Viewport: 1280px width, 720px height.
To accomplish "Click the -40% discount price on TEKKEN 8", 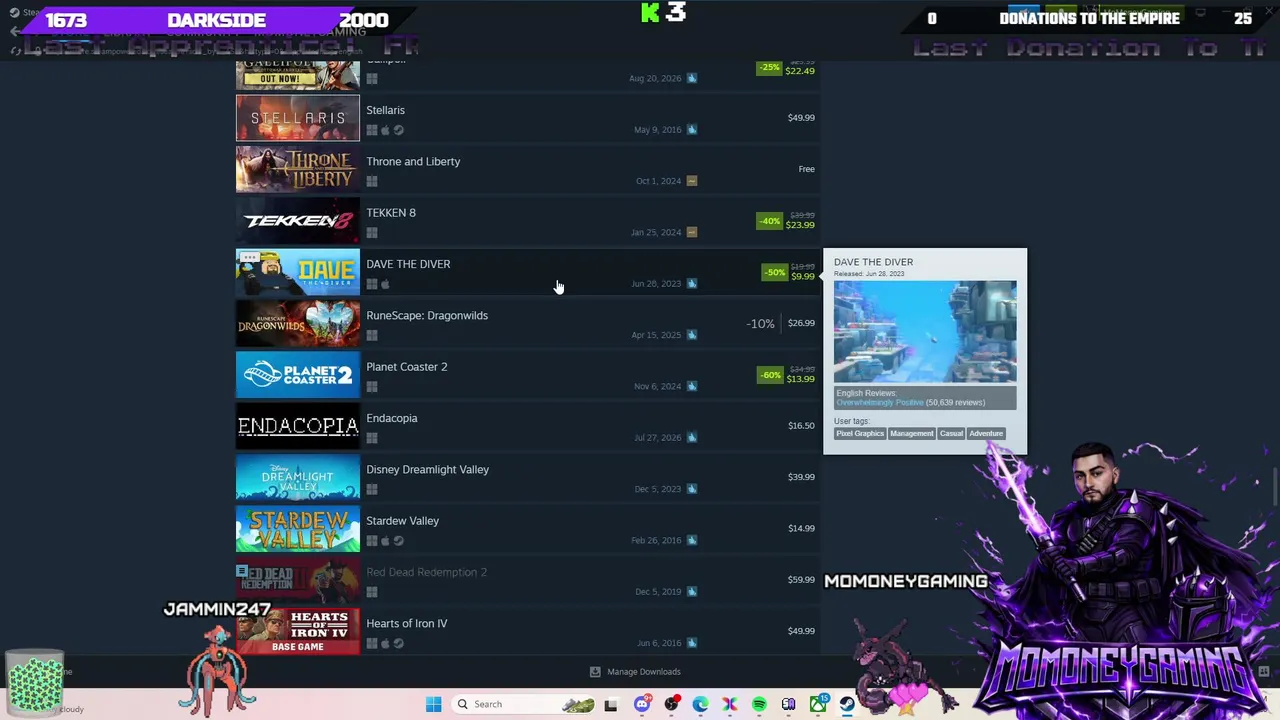I will [786, 221].
